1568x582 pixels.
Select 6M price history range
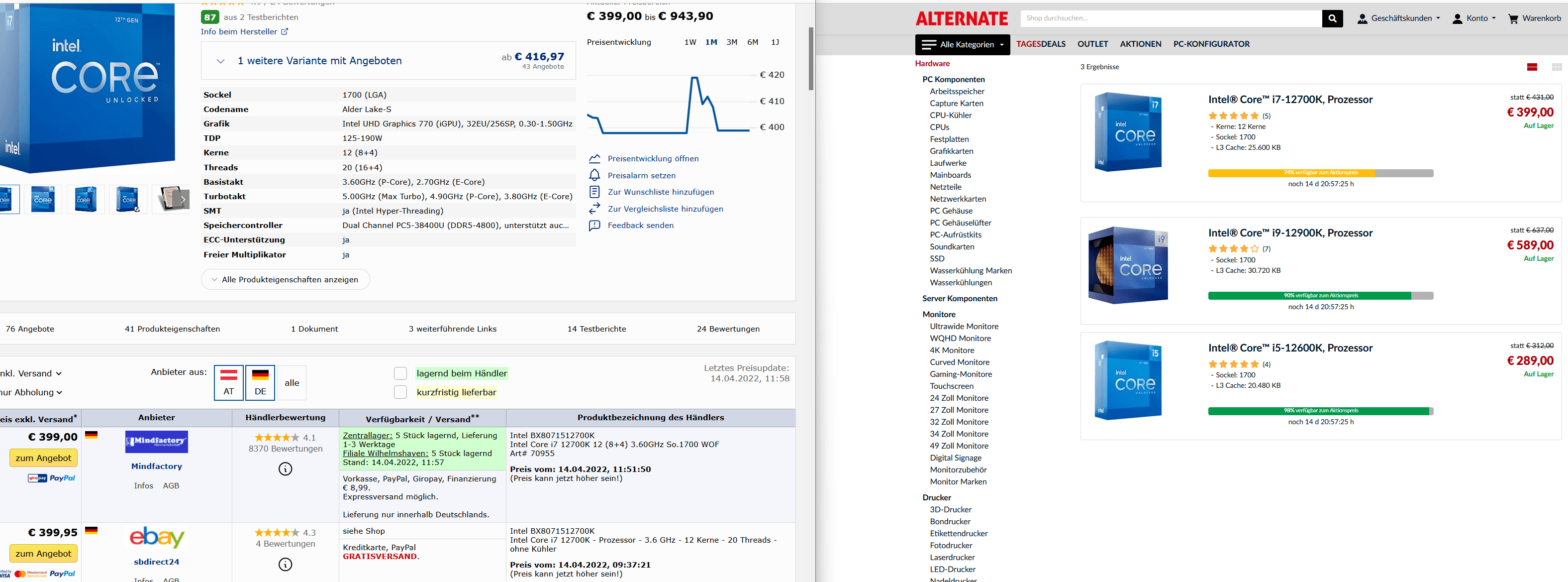pyautogui.click(x=753, y=42)
